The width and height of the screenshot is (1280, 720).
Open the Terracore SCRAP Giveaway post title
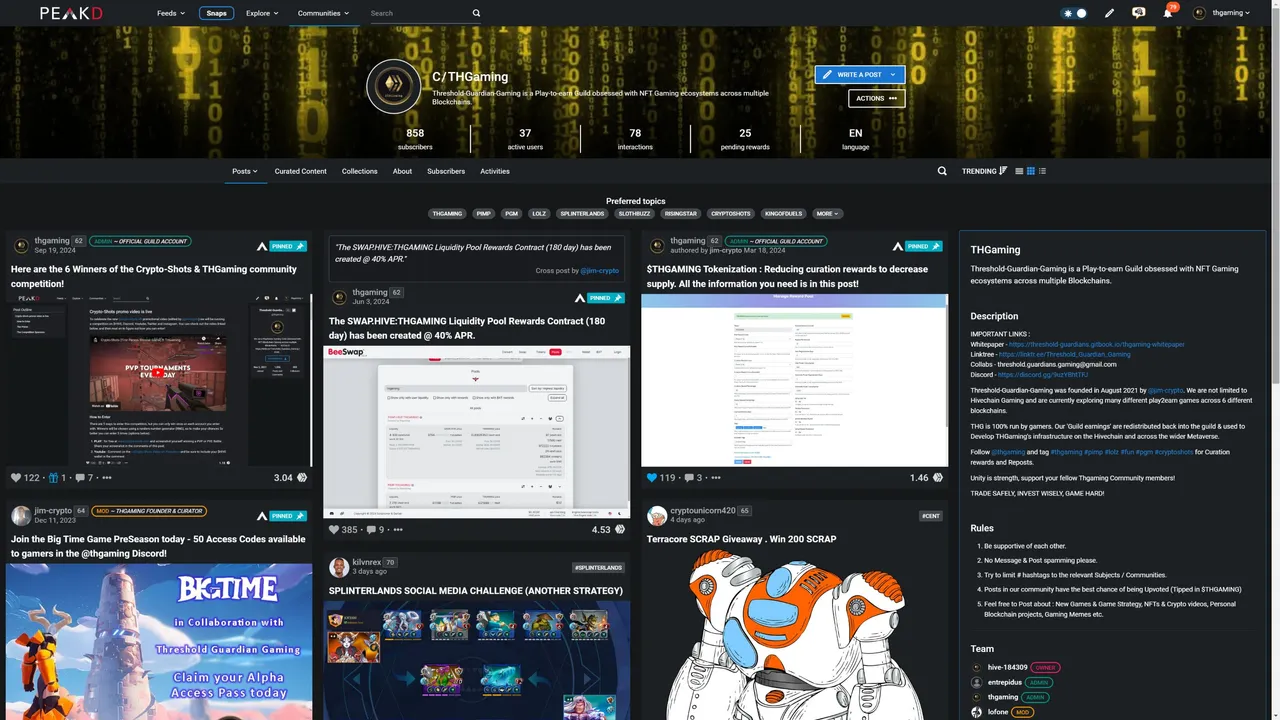741,539
